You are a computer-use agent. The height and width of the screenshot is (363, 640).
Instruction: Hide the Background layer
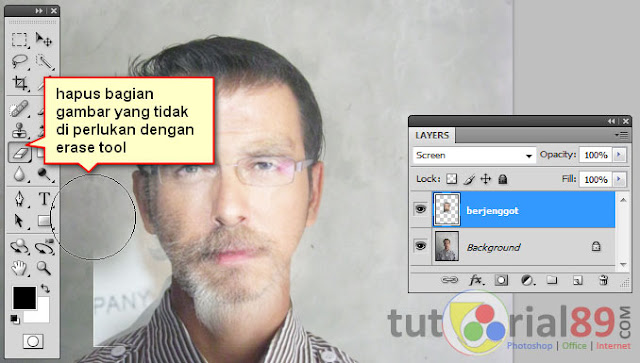click(x=420, y=245)
